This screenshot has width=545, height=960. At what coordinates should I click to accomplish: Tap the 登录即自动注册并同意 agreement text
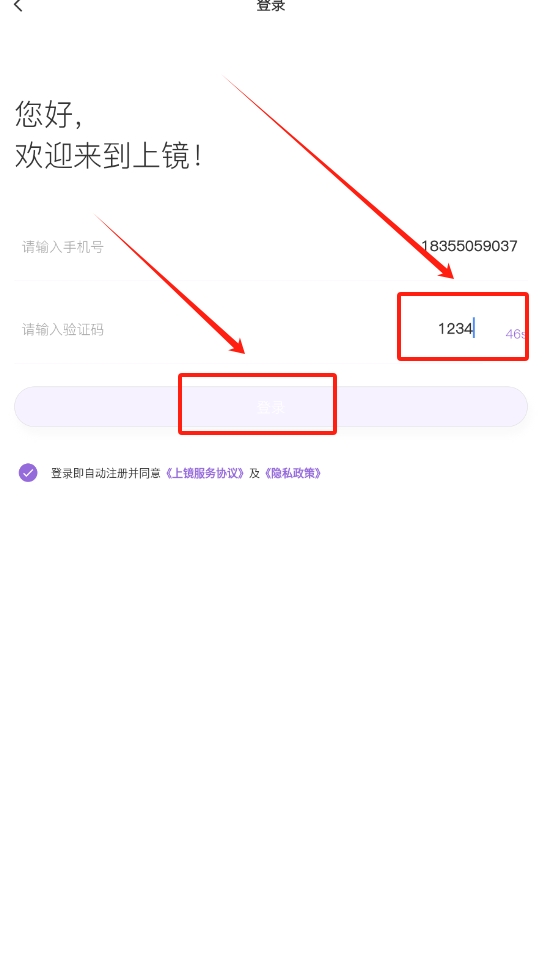point(105,473)
